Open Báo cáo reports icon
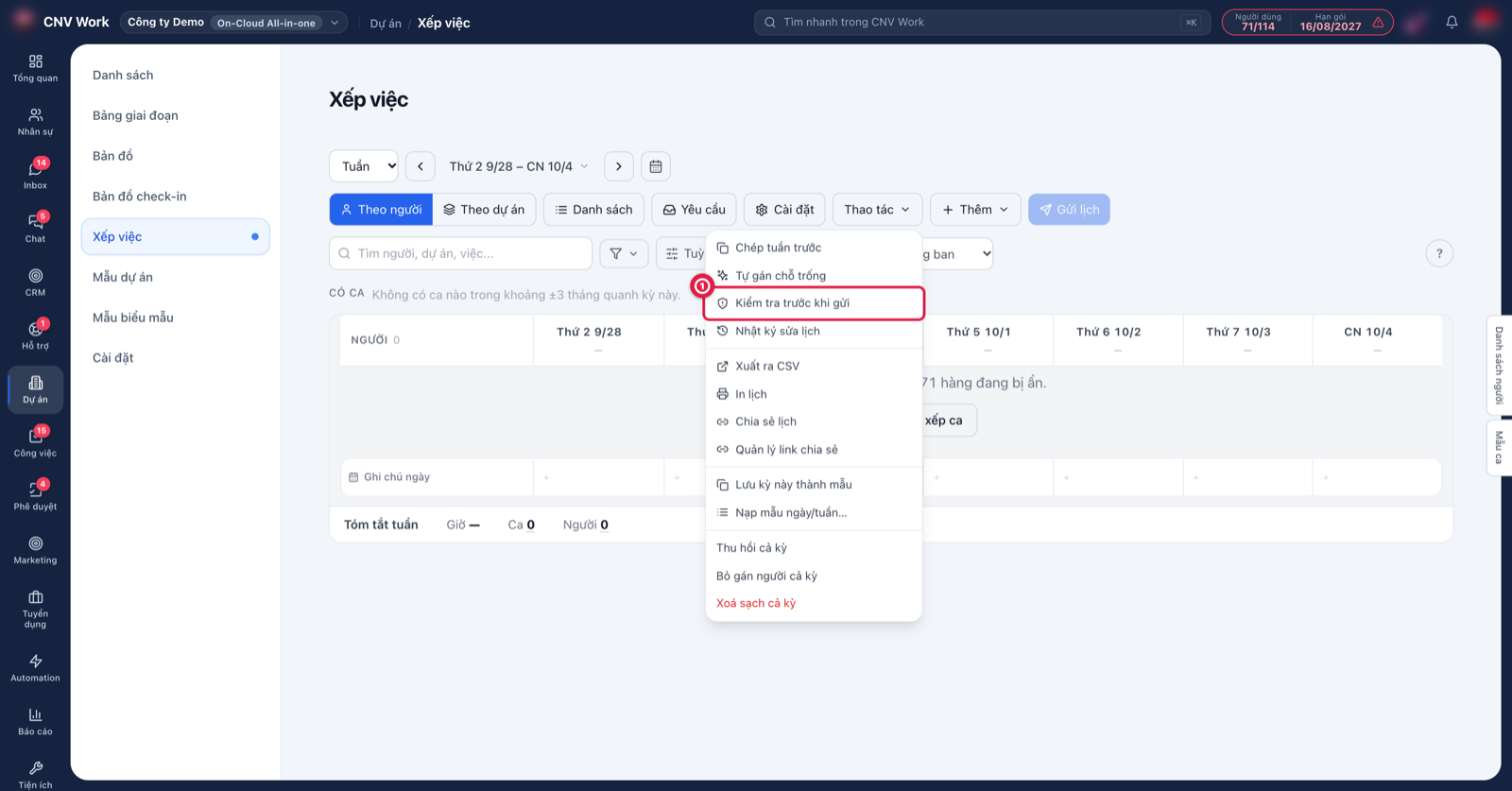The width and height of the screenshot is (1512, 791). pos(35,721)
